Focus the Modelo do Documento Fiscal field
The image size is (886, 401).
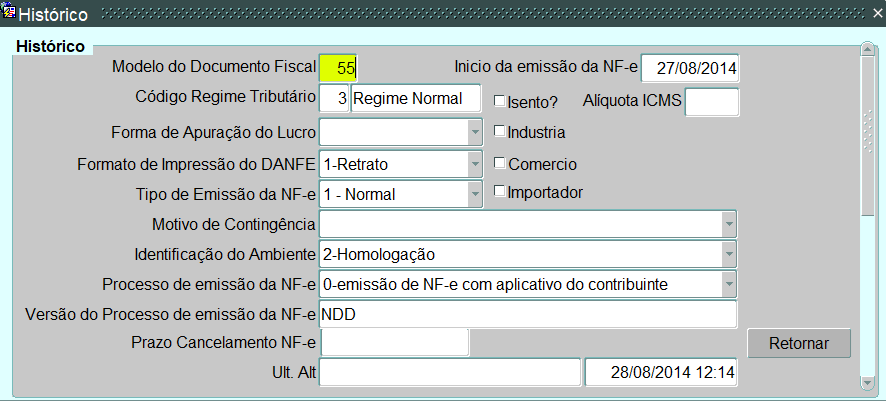coord(338,68)
